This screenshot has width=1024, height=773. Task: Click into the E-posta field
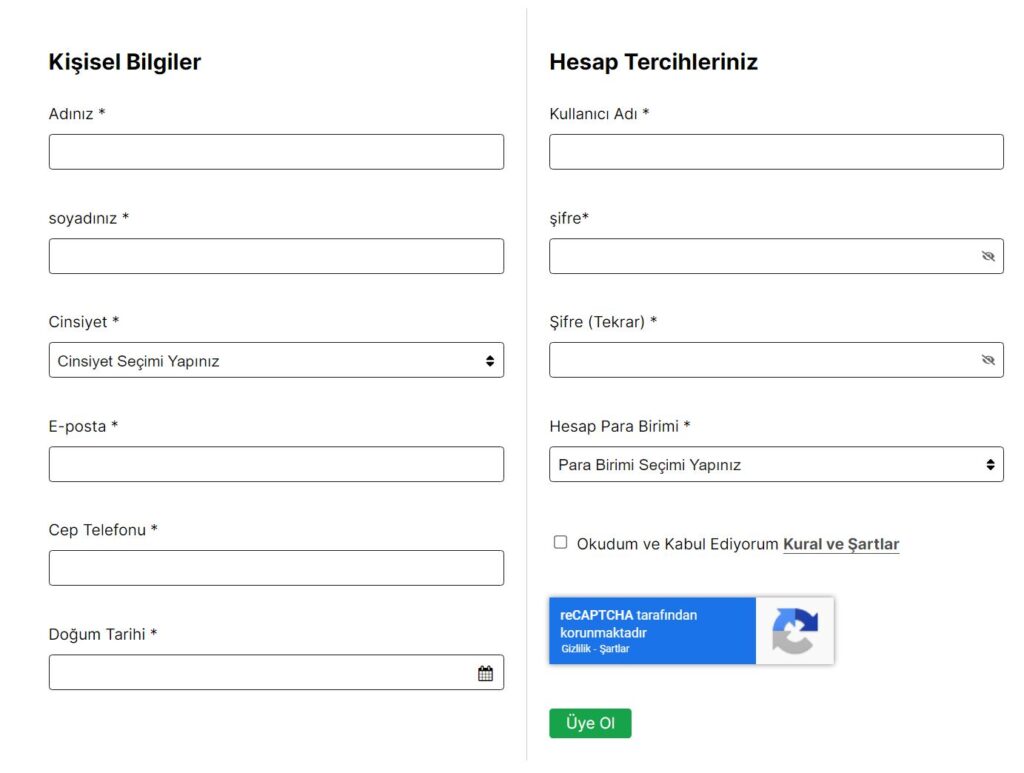point(276,464)
